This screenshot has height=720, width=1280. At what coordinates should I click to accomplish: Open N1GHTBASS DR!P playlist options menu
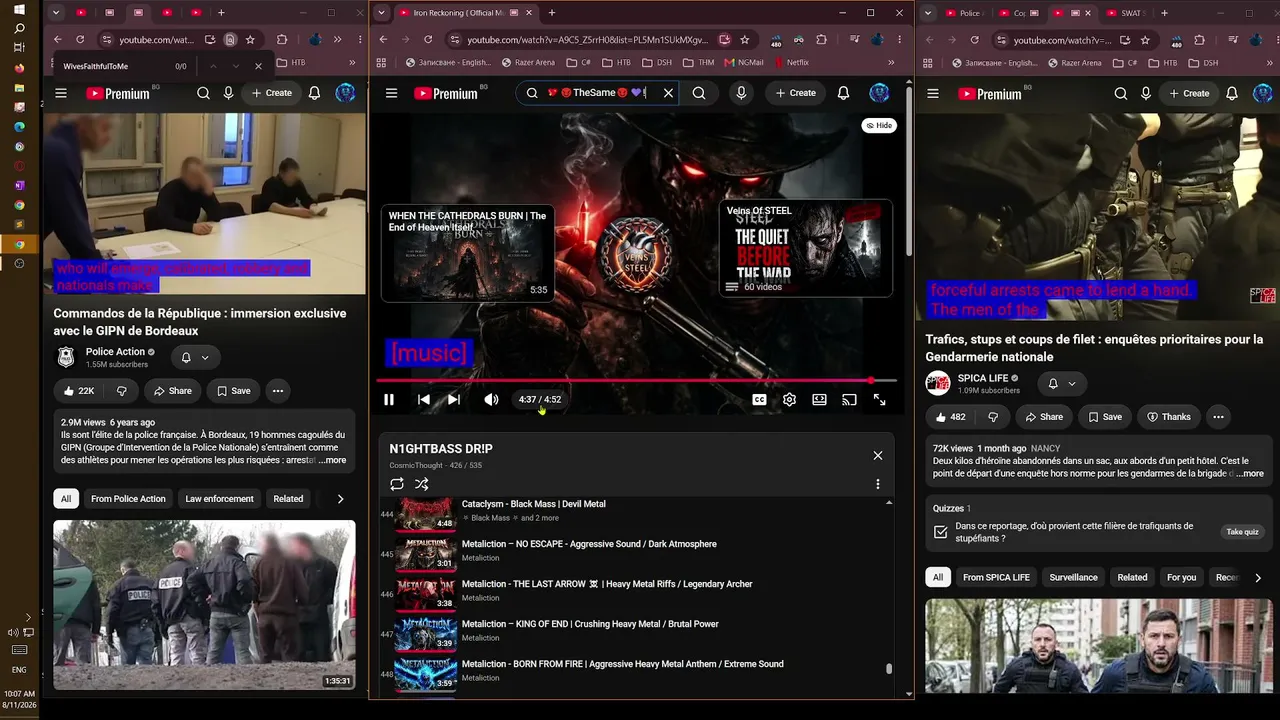[878, 484]
